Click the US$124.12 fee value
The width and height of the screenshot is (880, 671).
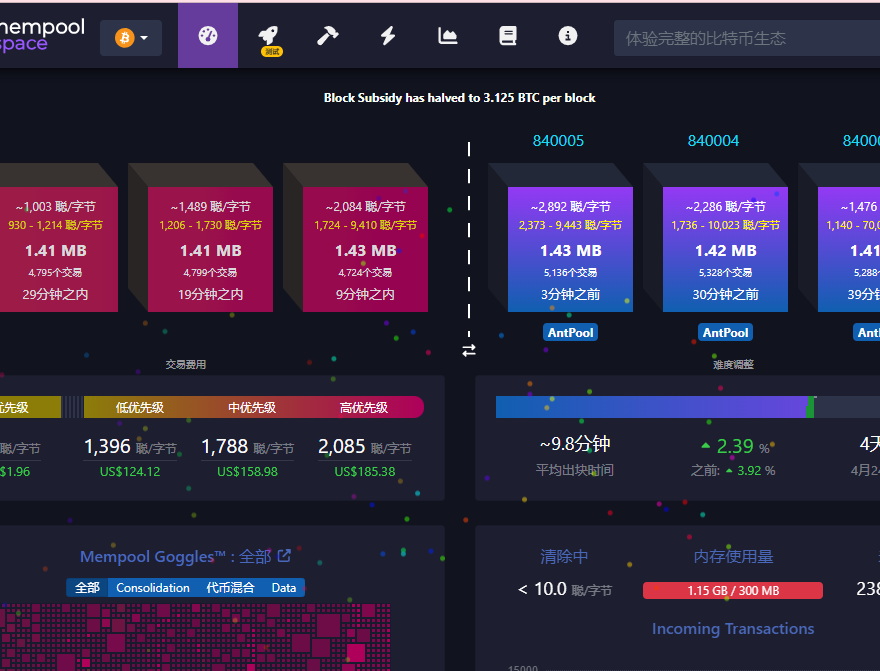130,472
